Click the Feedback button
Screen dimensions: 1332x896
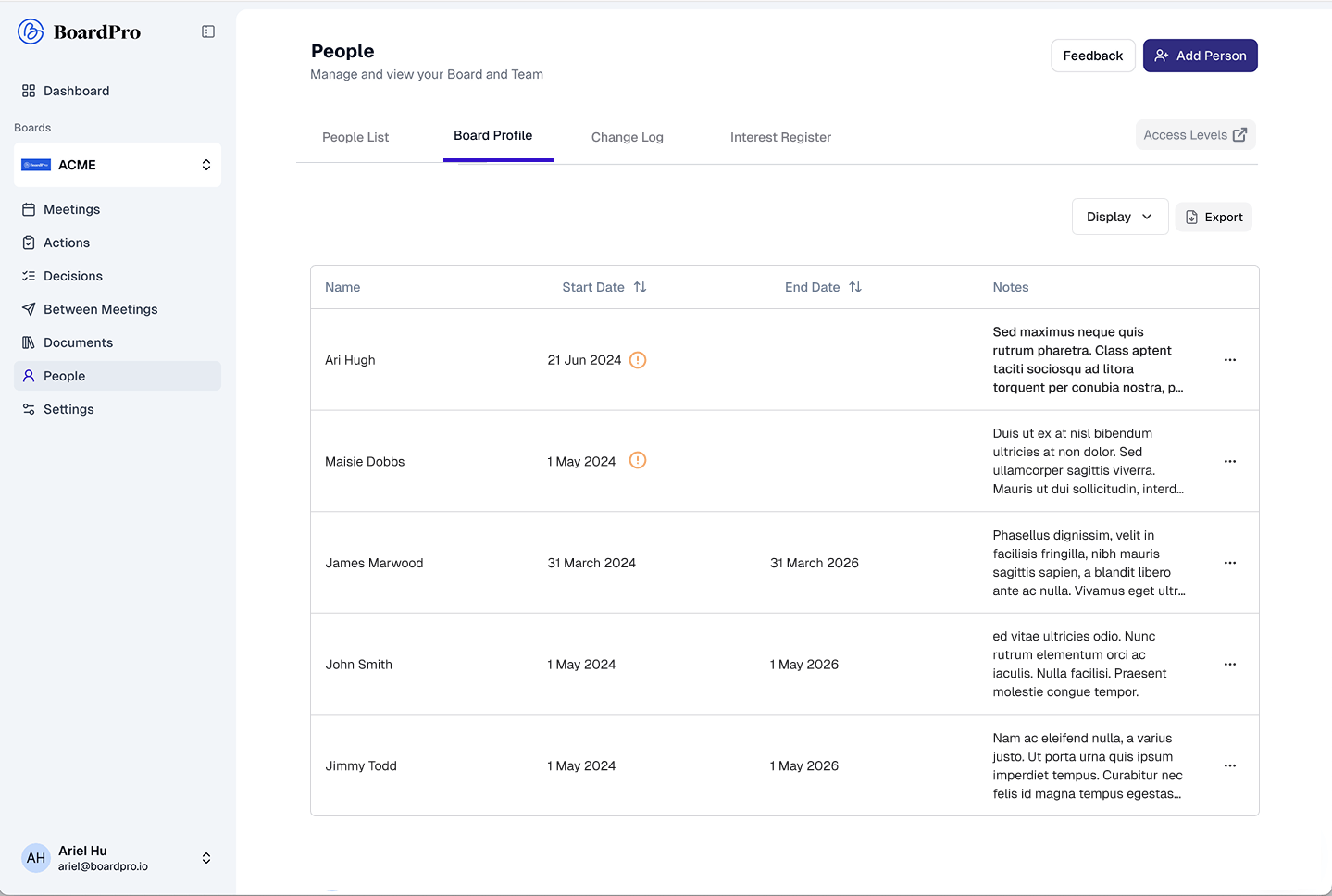tap(1092, 56)
